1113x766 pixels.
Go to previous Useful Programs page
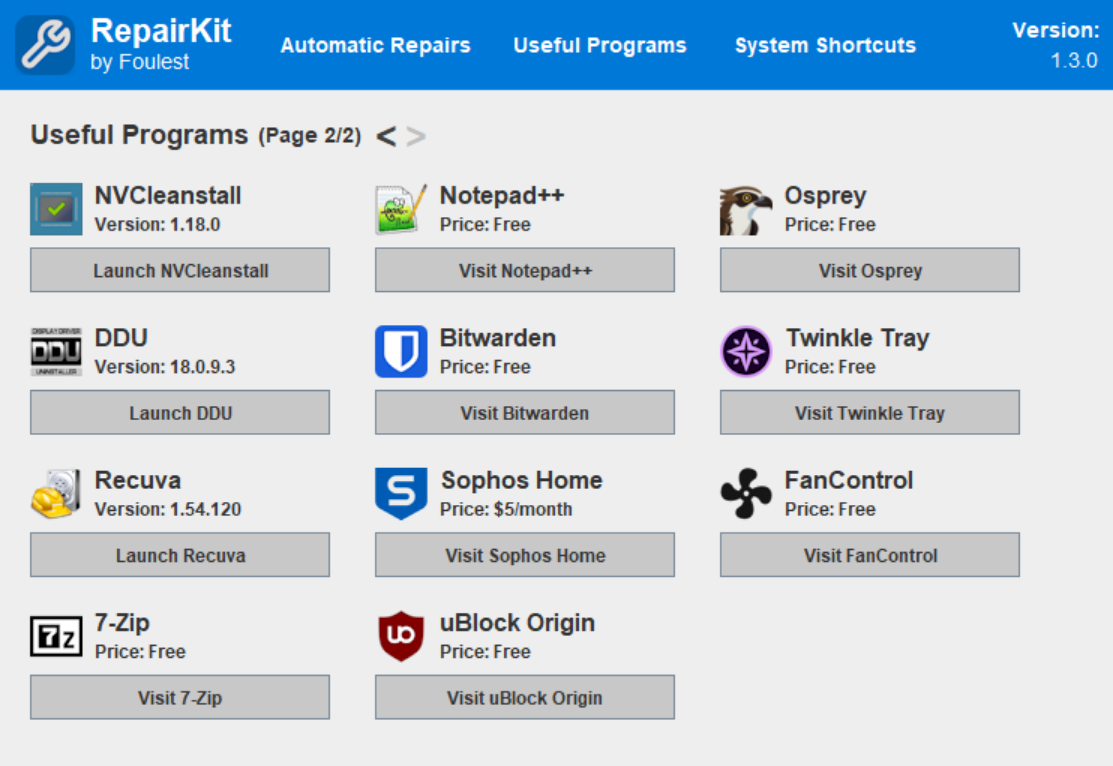coord(386,136)
